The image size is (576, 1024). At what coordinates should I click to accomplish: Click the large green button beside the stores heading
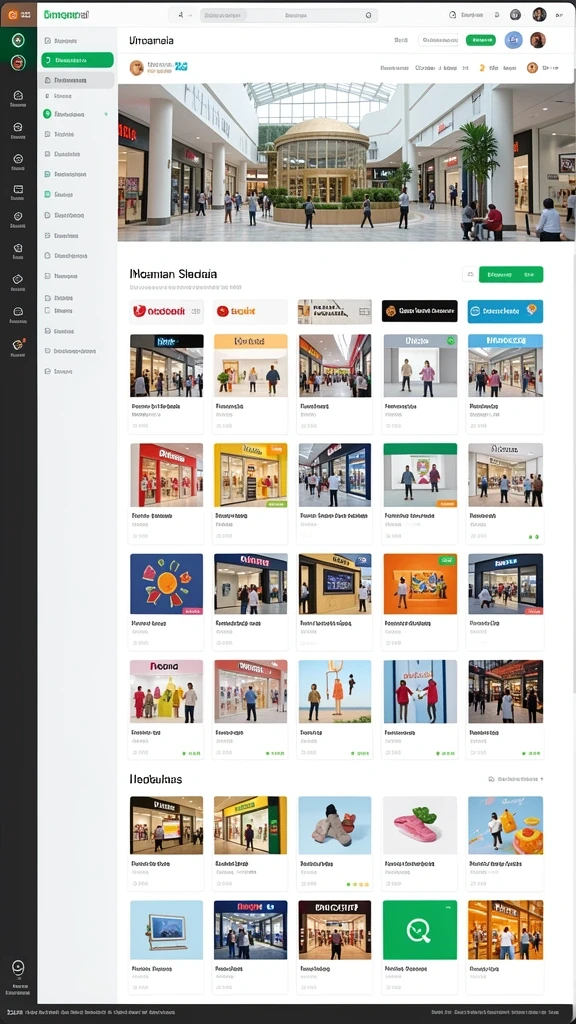pyautogui.click(x=511, y=274)
